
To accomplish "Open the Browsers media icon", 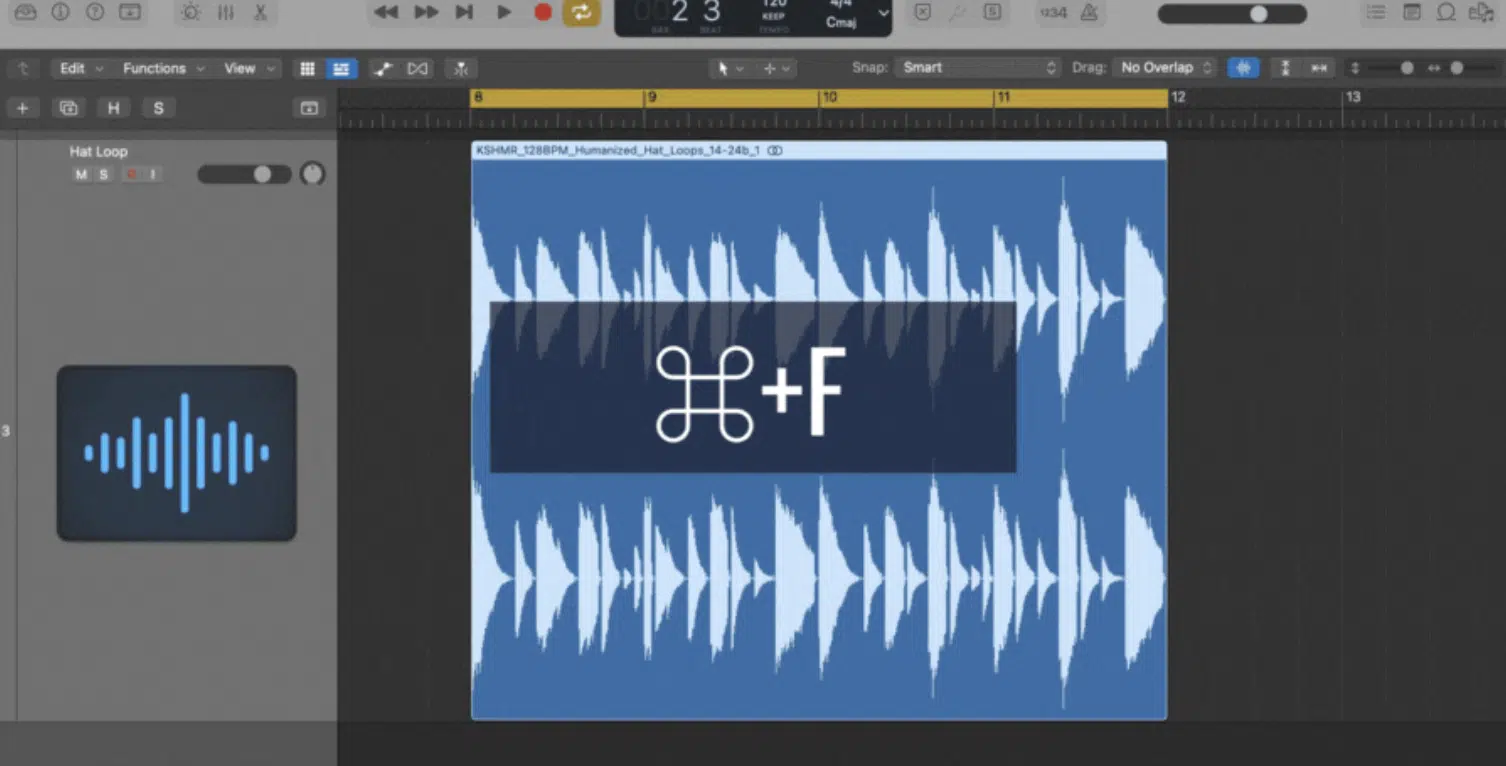I will pos(1481,12).
